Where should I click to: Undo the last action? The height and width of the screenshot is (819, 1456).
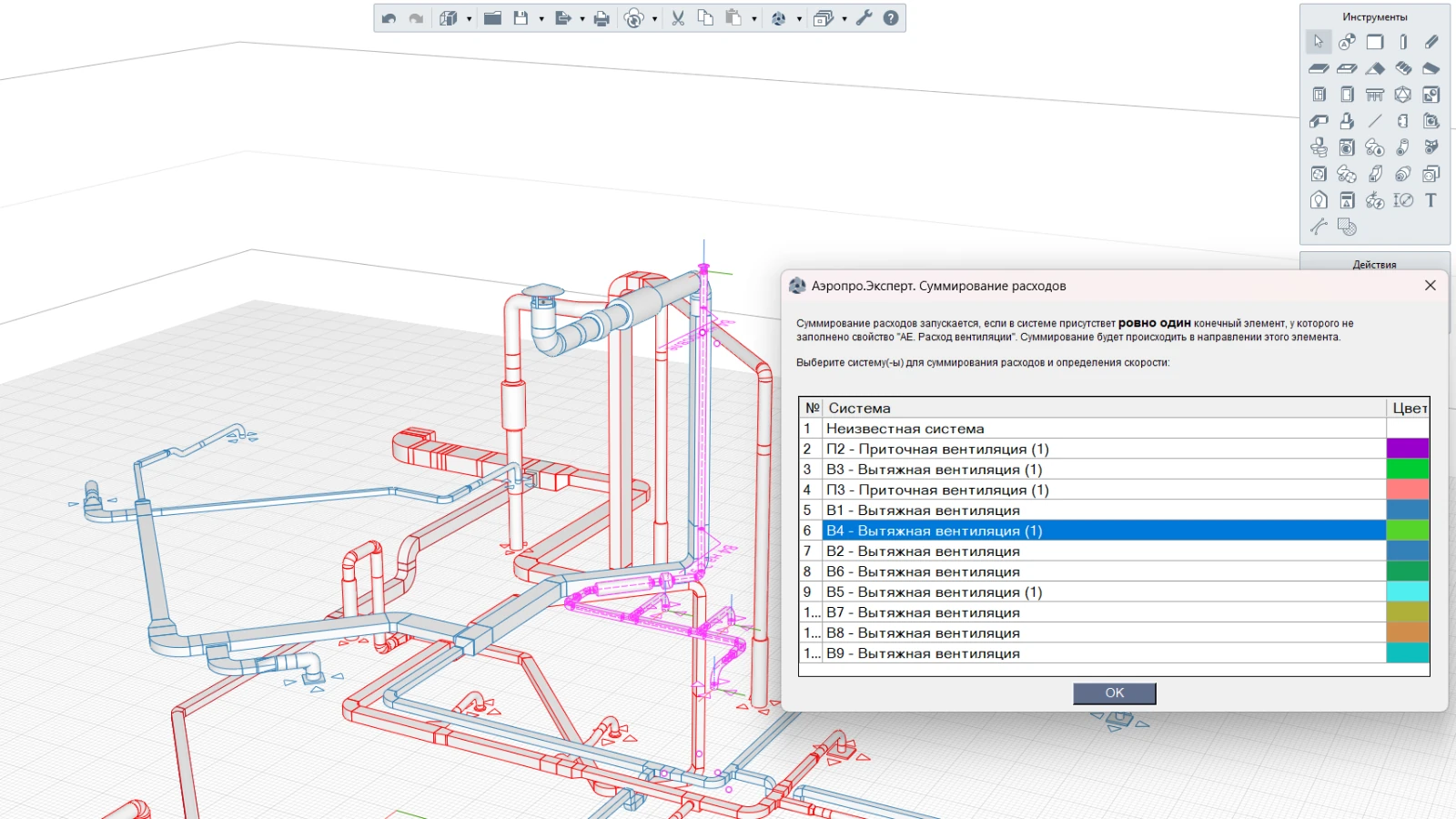tap(389, 18)
